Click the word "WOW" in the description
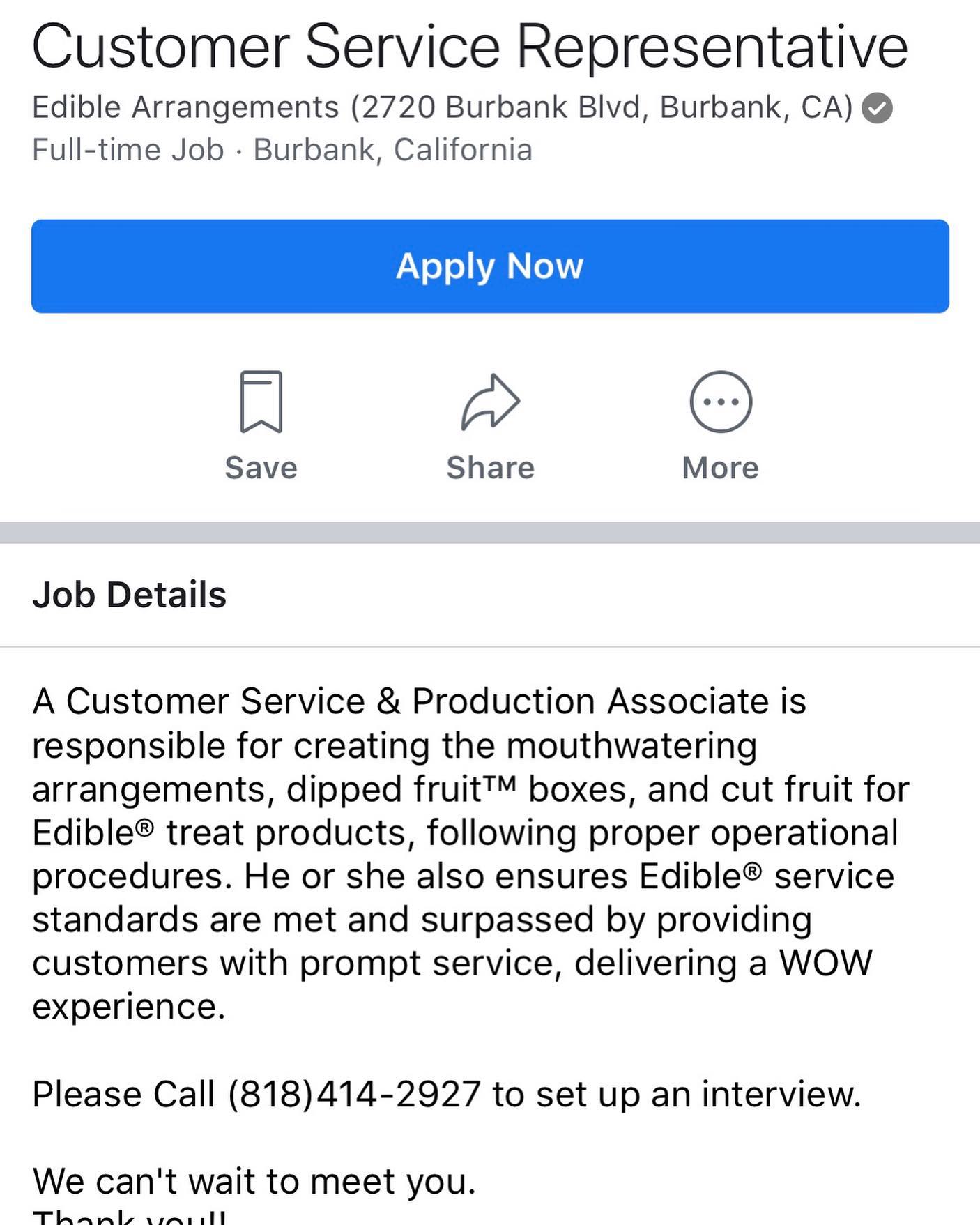The width and height of the screenshot is (980, 1225). [x=825, y=963]
